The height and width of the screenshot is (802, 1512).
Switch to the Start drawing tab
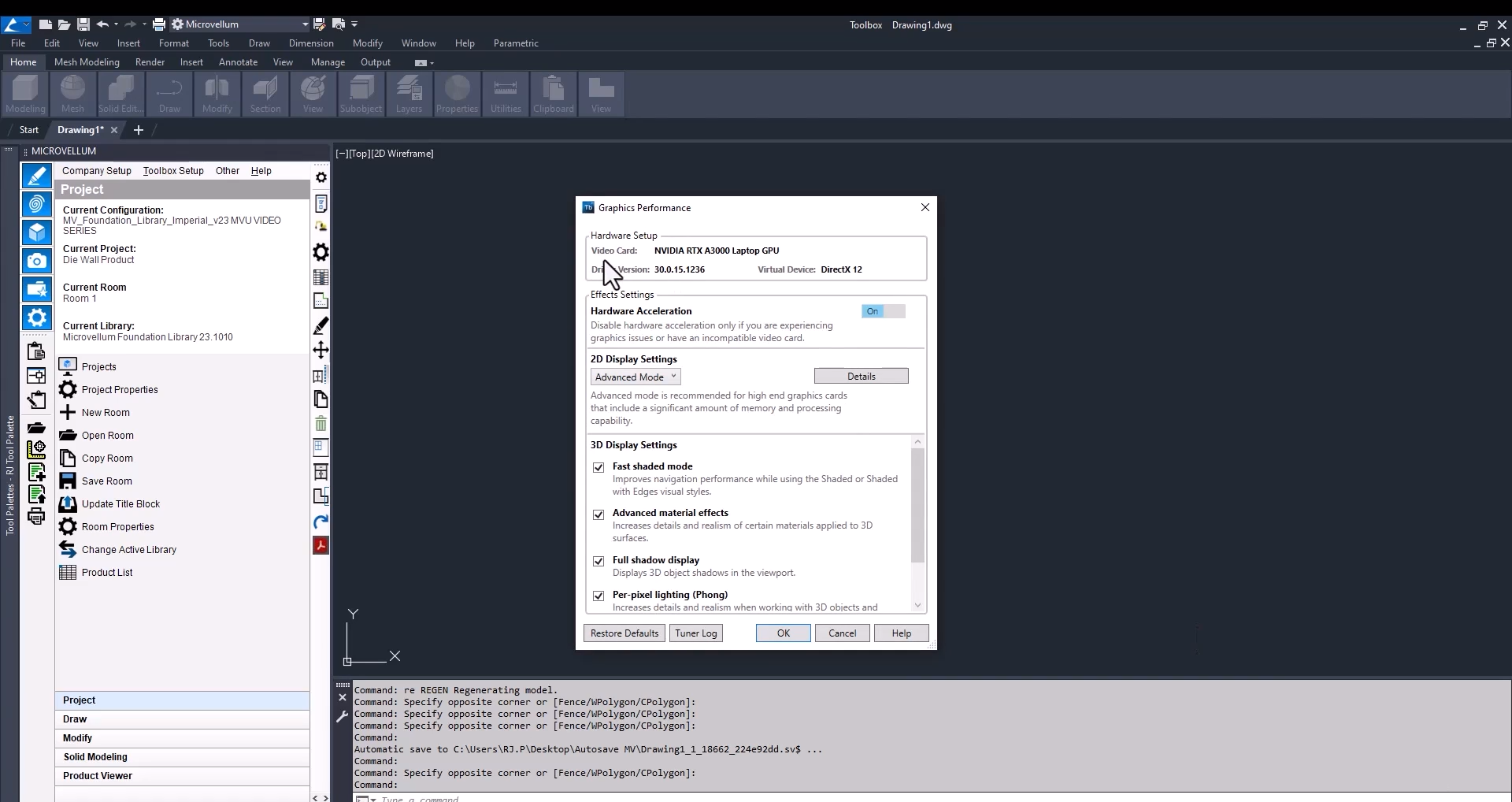click(x=29, y=130)
